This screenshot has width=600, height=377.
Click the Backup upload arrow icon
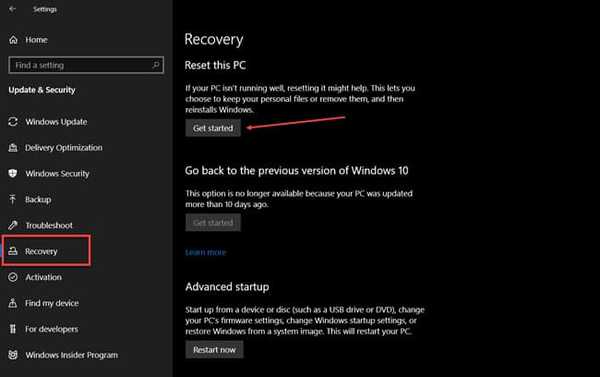click(13, 199)
